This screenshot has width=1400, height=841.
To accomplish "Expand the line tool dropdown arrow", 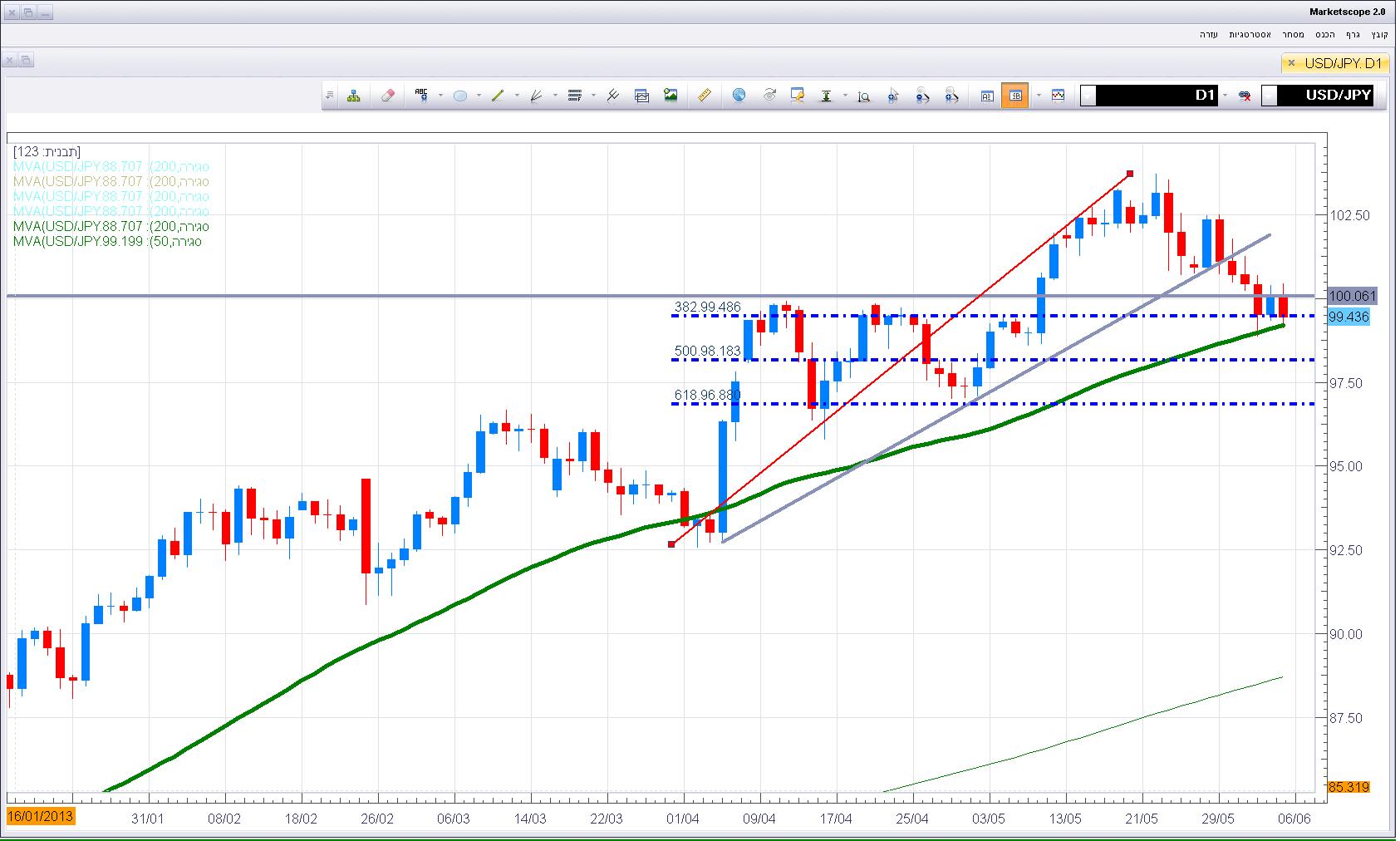I will 517,96.
